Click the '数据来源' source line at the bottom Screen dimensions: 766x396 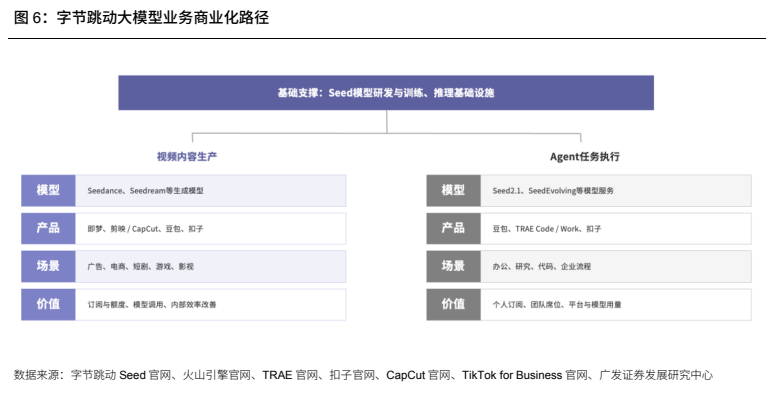pos(363,375)
